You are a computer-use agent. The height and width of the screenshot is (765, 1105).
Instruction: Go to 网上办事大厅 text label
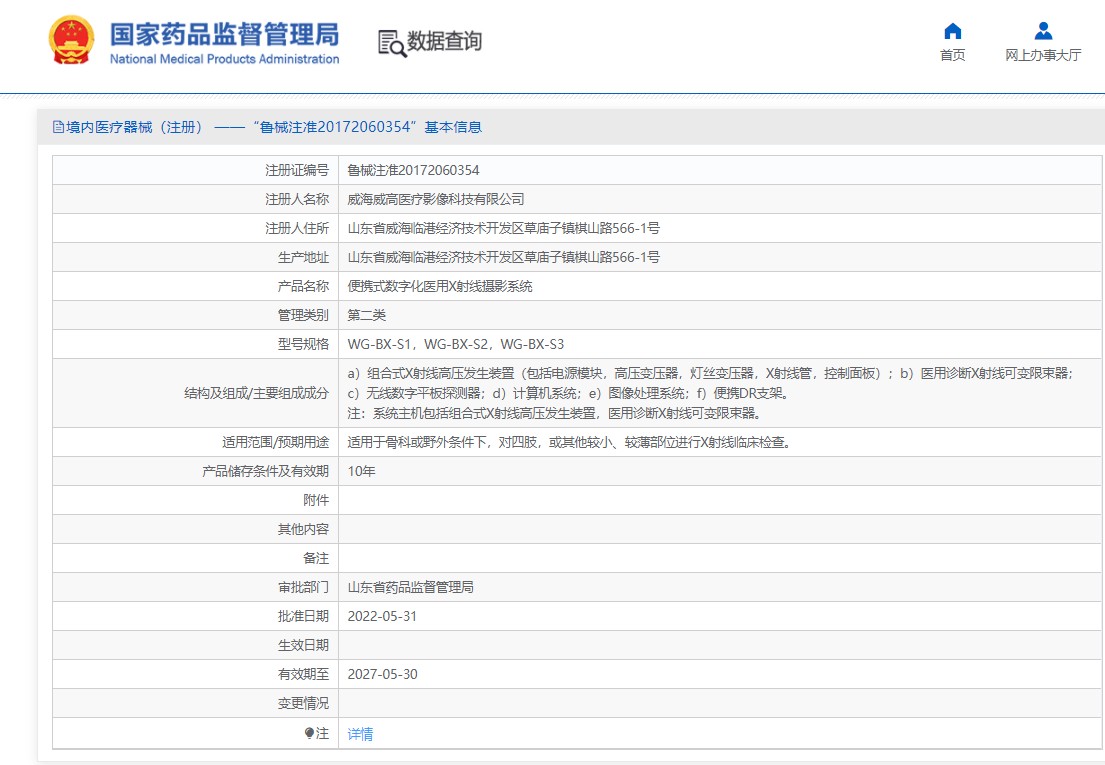tap(1043, 56)
